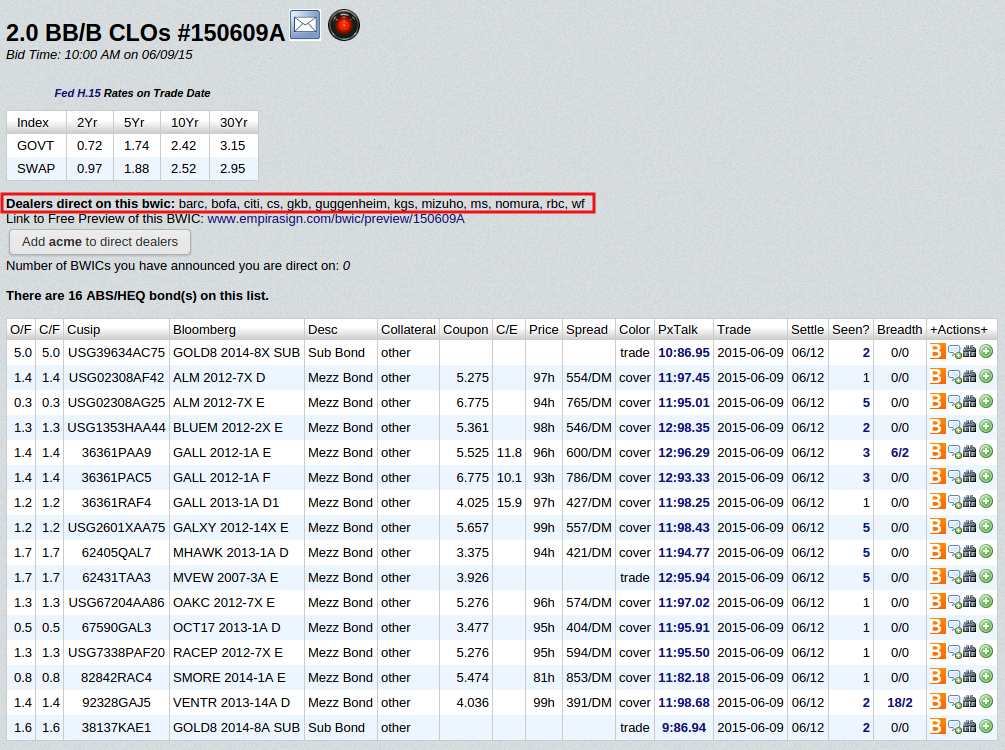
Task: Click the red HAL eye icon
Action: coord(344,25)
